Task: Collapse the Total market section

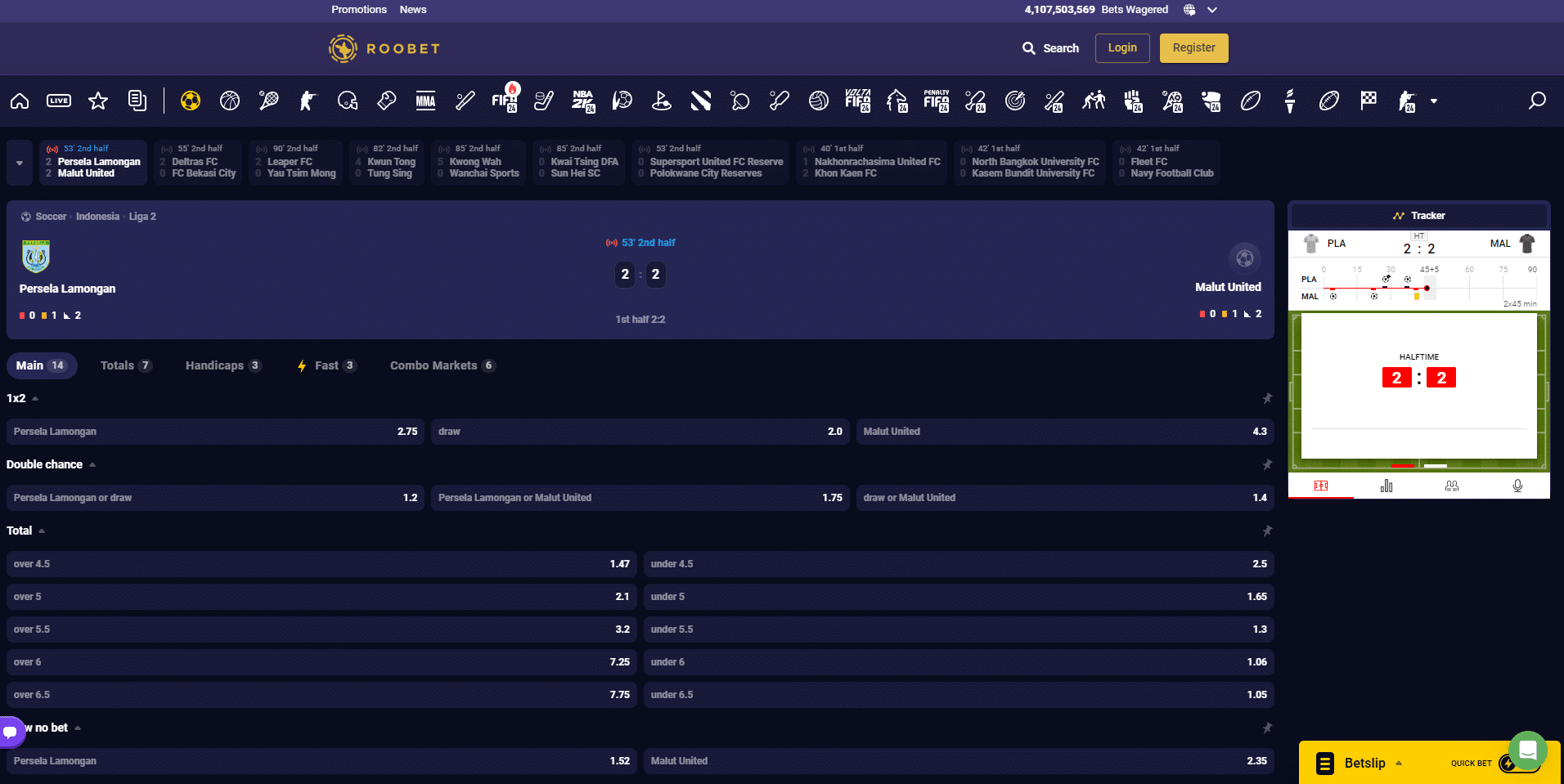Action: 42,531
